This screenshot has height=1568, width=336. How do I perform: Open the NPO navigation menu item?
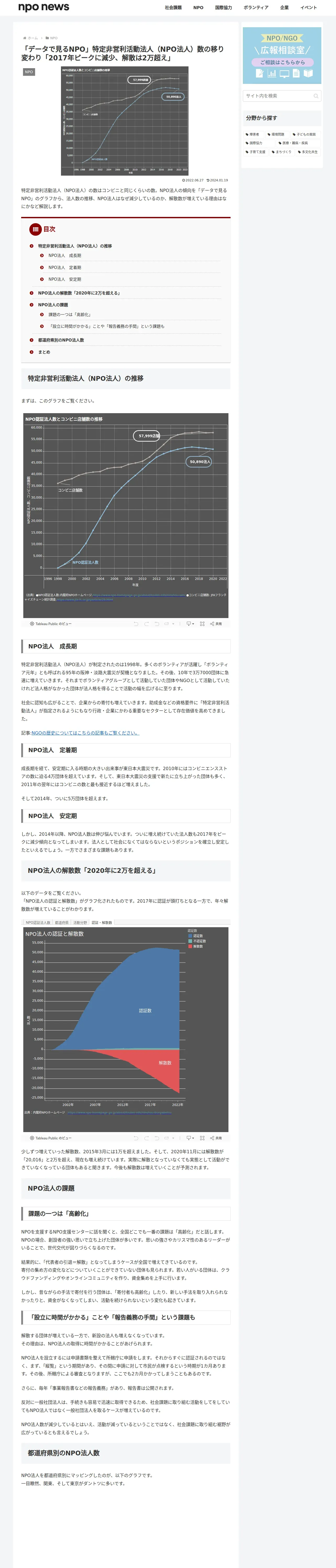click(198, 8)
